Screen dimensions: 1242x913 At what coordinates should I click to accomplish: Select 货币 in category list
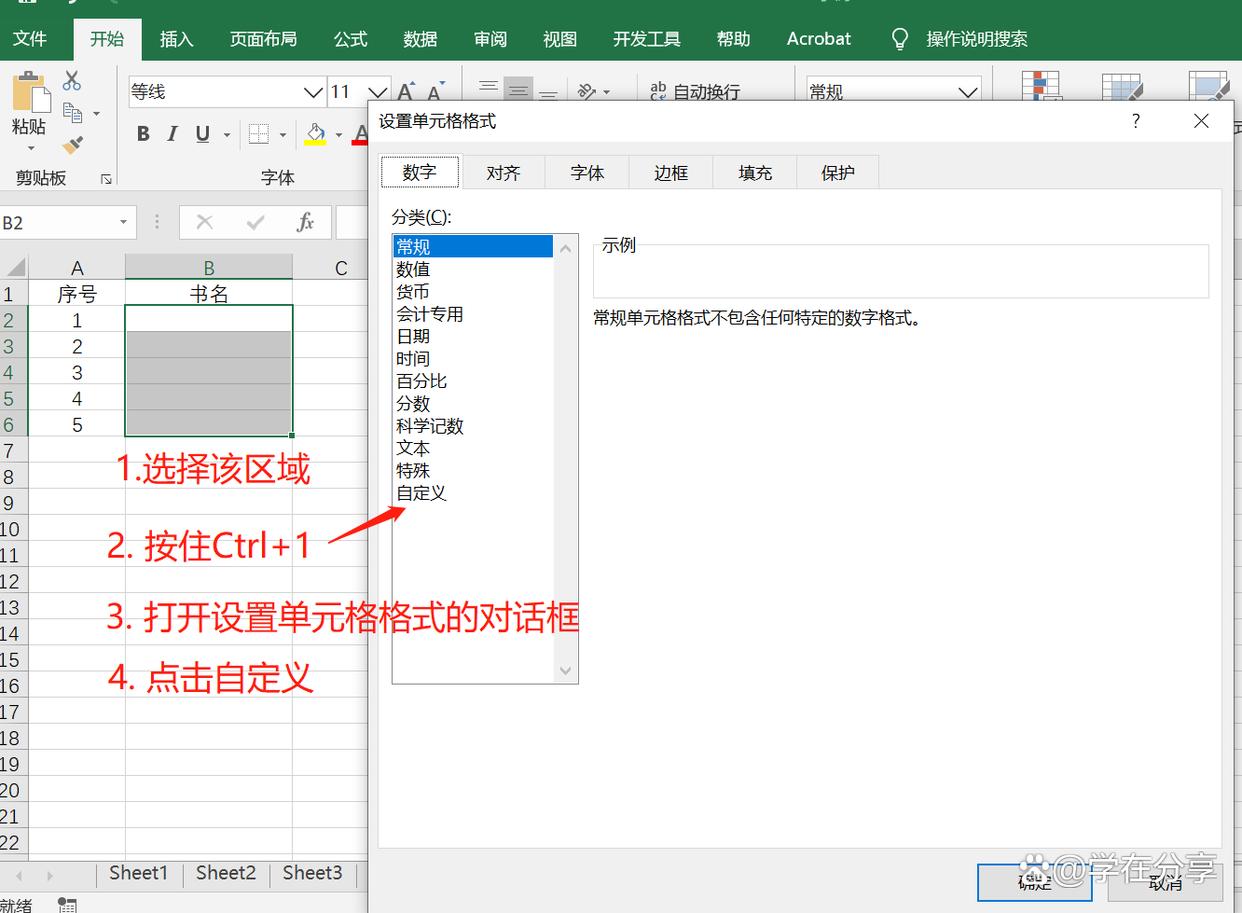click(x=413, y=292)
